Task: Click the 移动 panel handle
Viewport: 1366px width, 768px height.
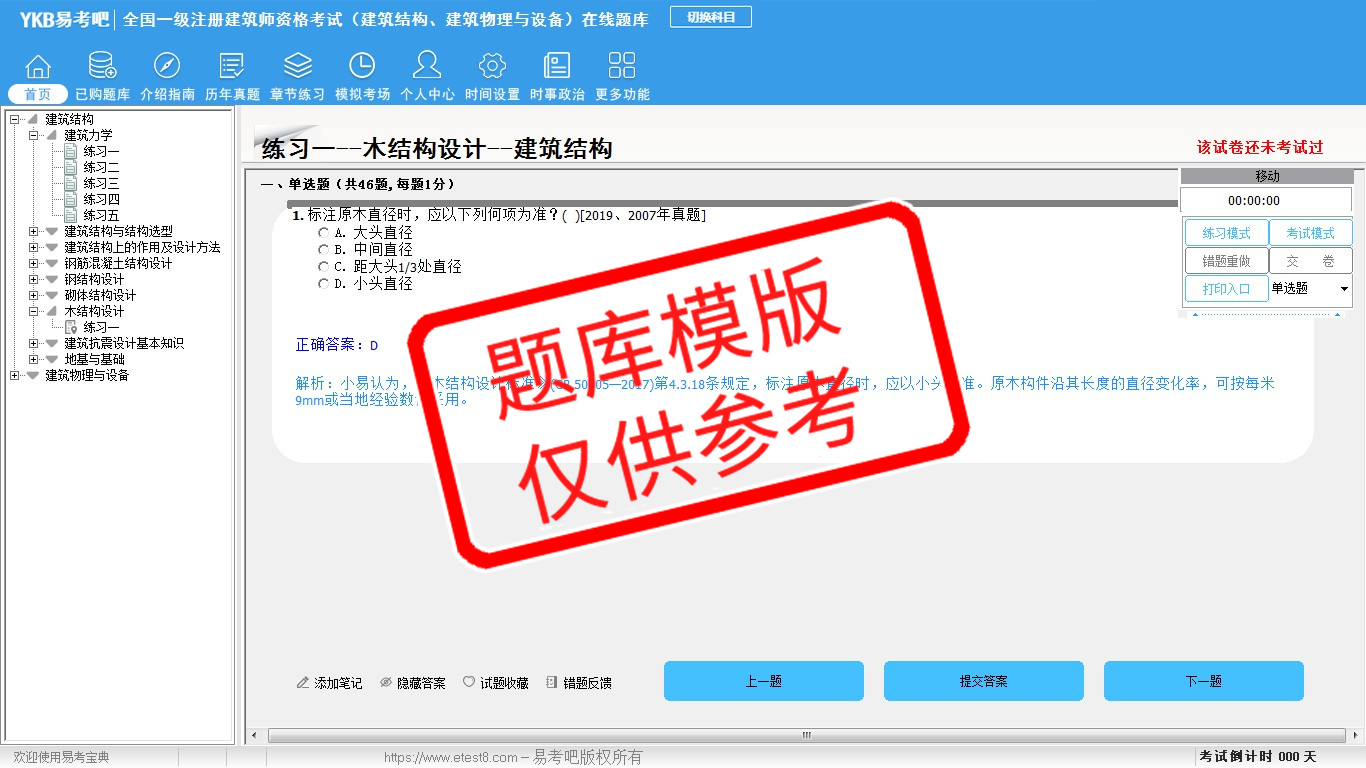Action: pyautogui.click(x=1267, y=176)
